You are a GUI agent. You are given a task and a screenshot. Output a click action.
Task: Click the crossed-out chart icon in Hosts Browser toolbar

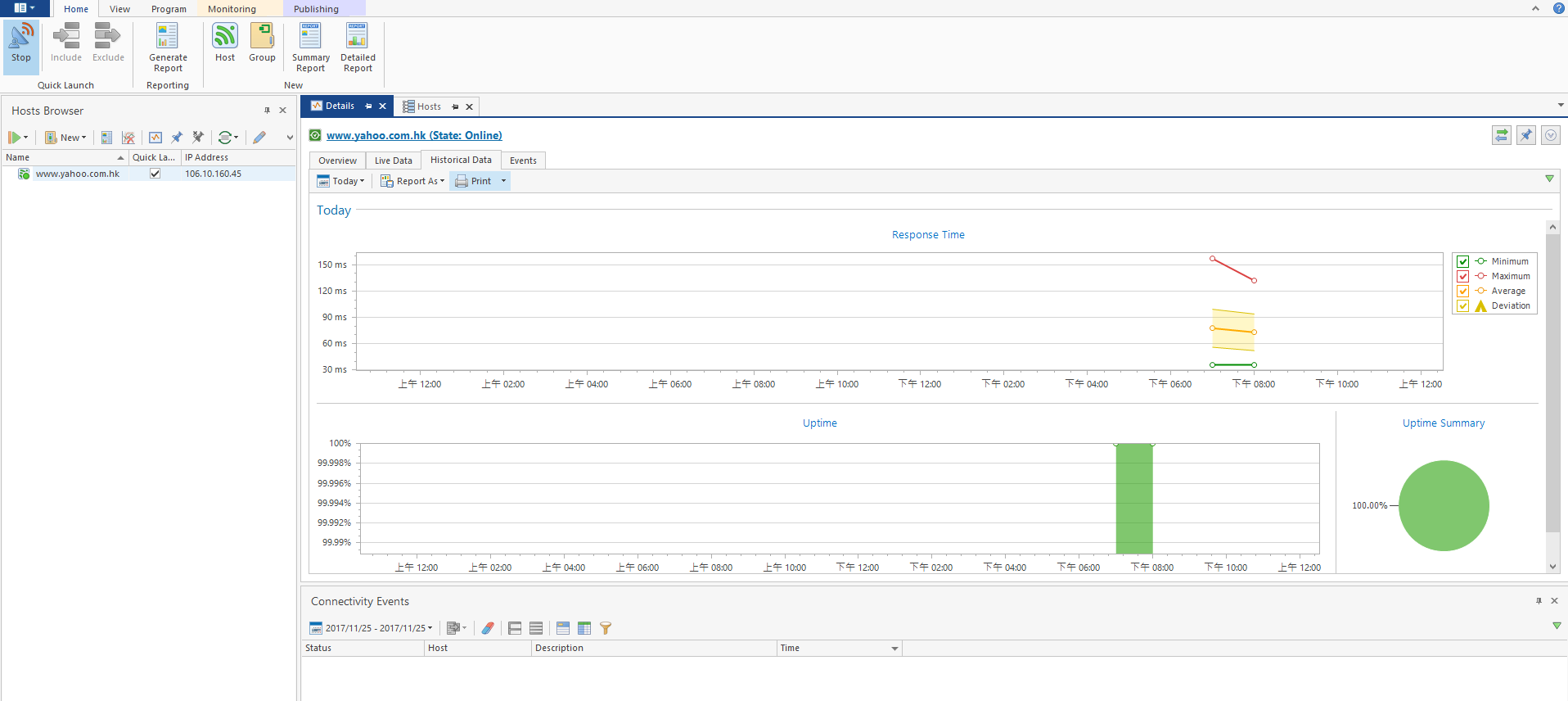[128, 138]
